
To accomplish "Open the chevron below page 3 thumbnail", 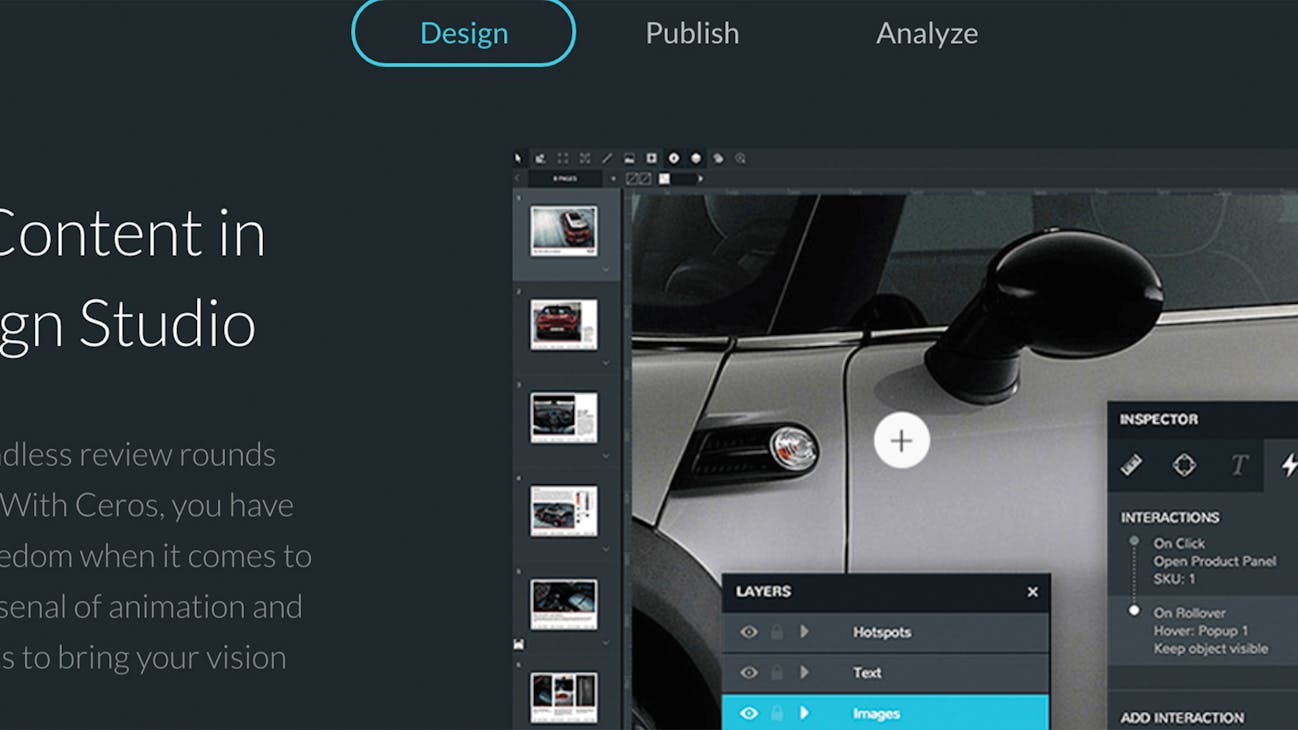I will tap(605, 456).
